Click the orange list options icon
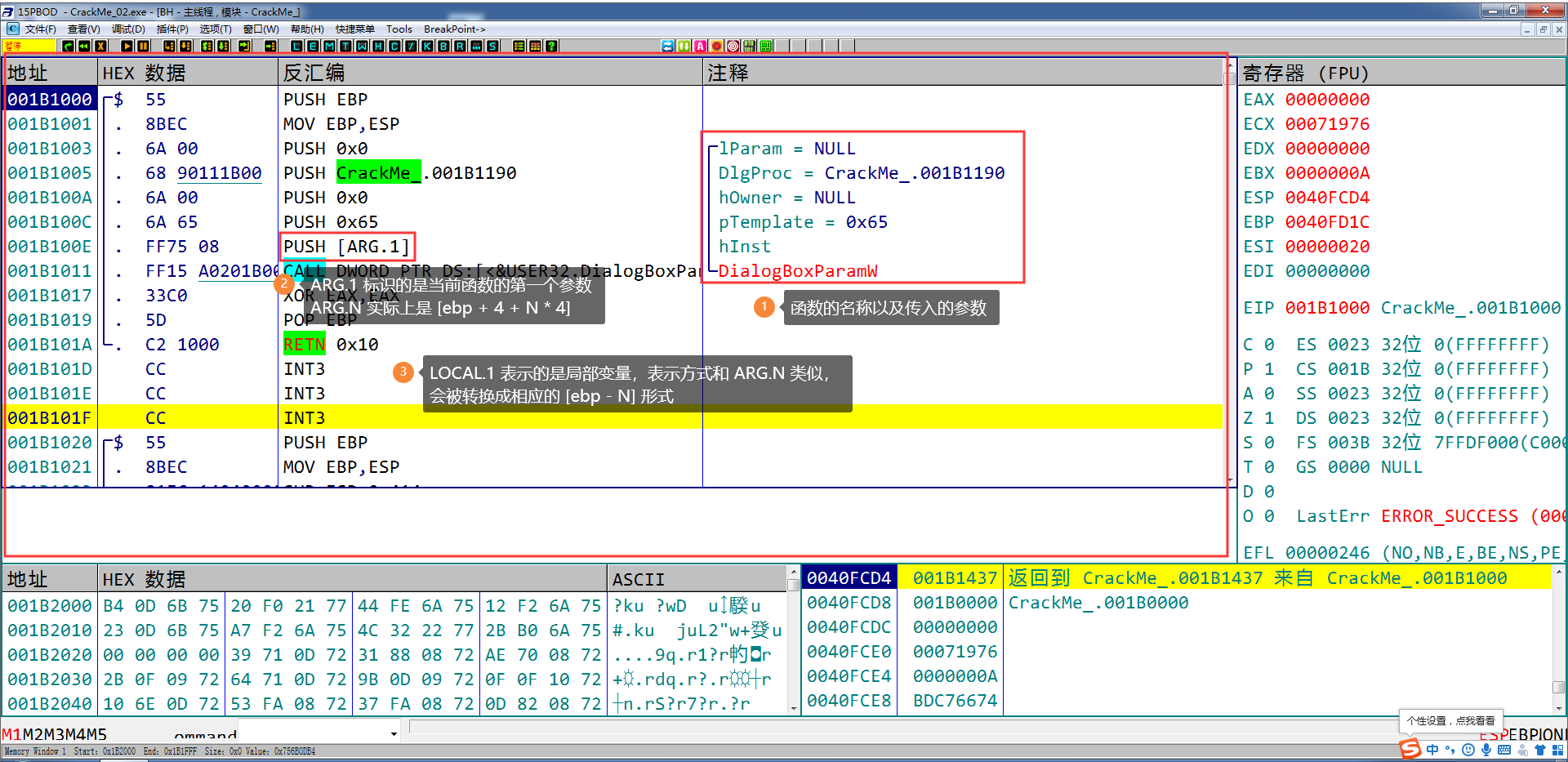 click(x=519, y=46)
